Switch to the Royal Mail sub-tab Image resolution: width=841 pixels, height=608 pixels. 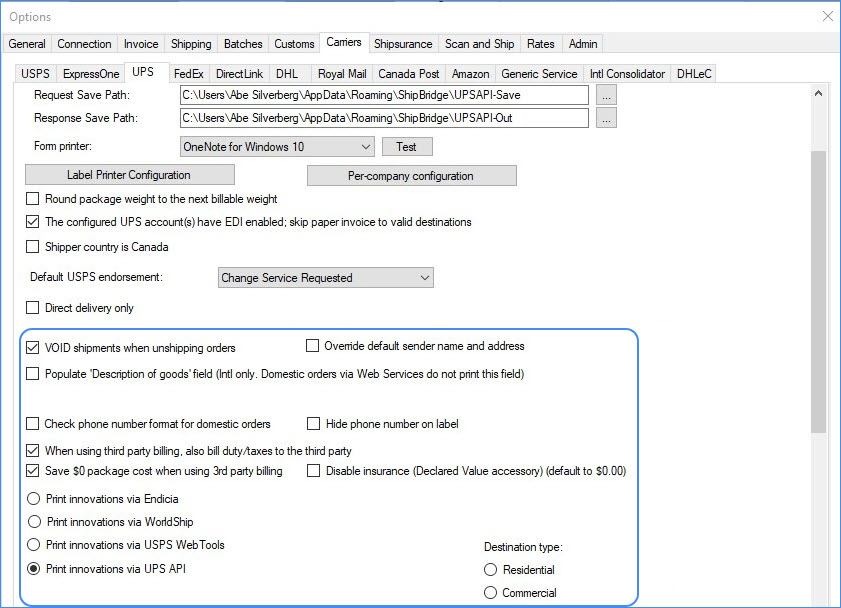(342, 74)
